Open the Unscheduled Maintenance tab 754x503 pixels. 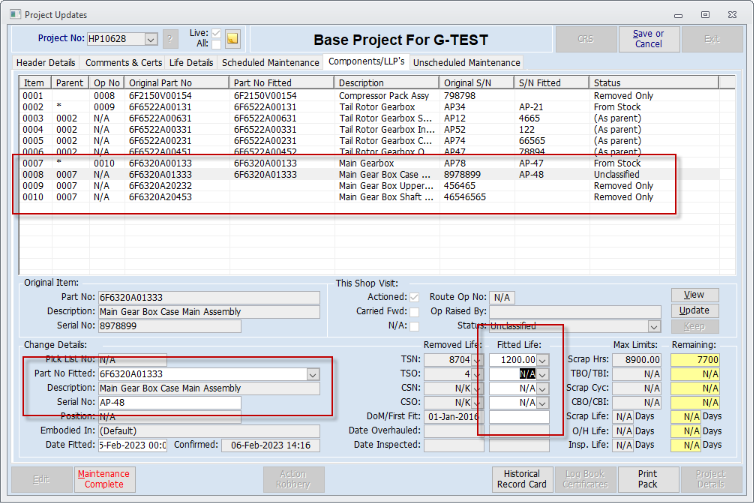point(466,63)
